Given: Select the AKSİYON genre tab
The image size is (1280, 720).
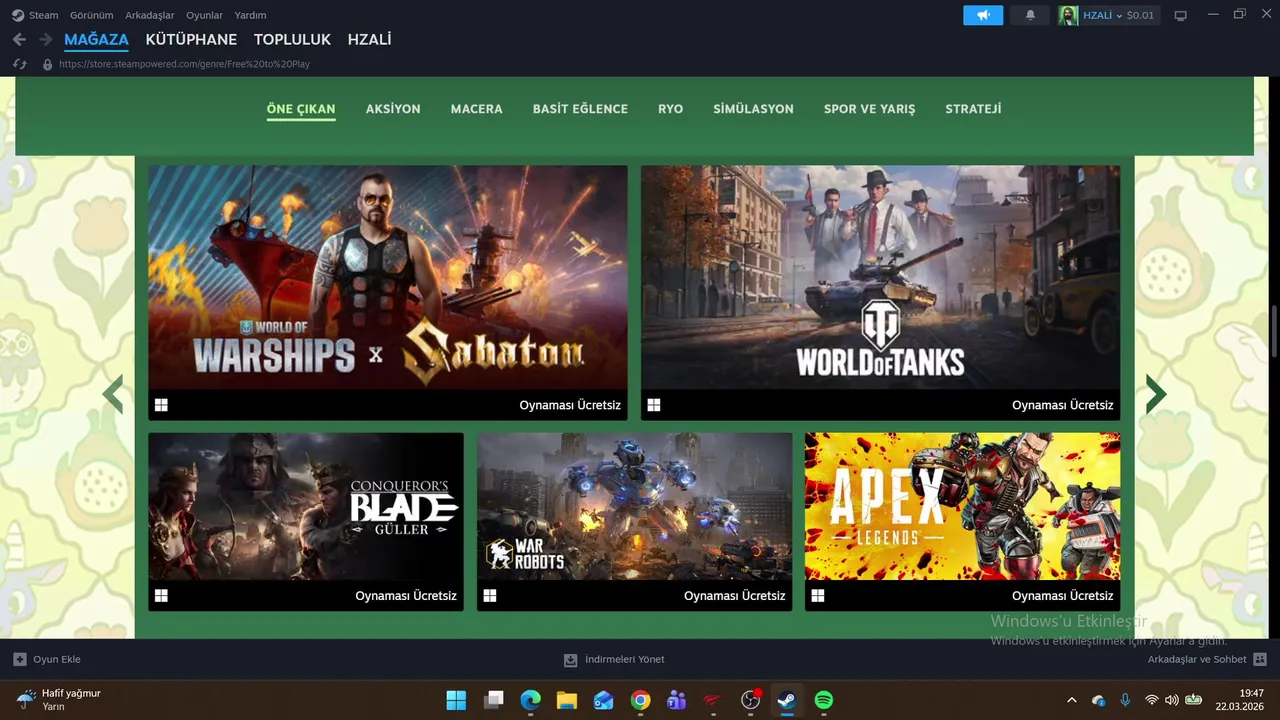Looking at the screenshot, I should coord(393,109).
